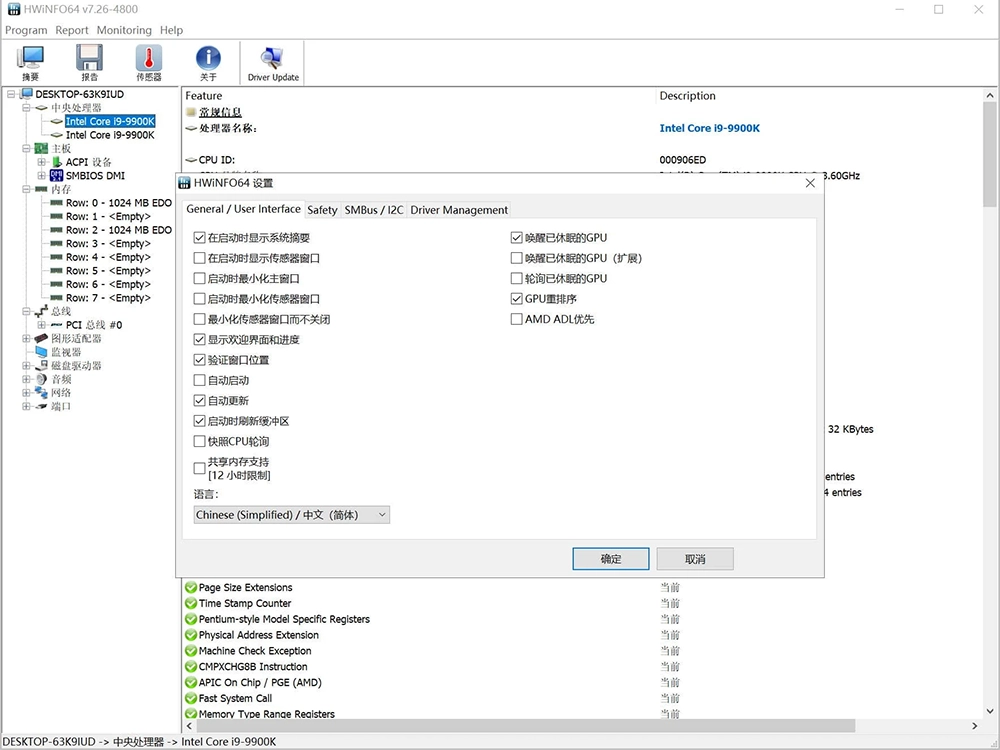Toggle the AMD ADL优先 checkbox
Viewport: 1000px width, 750px height.
pyautogui.click(x=517, y=320)
